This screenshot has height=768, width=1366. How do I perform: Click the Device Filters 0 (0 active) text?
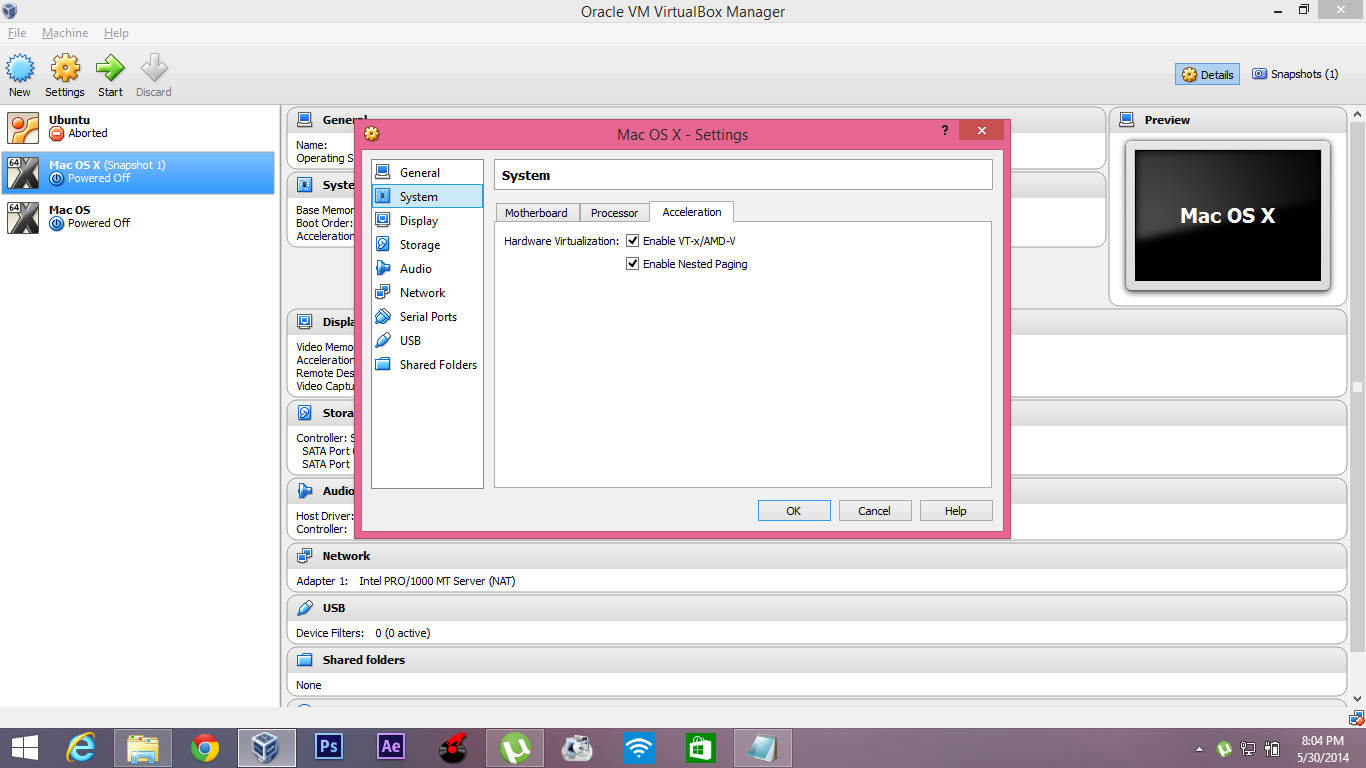[x=363, y=633]
